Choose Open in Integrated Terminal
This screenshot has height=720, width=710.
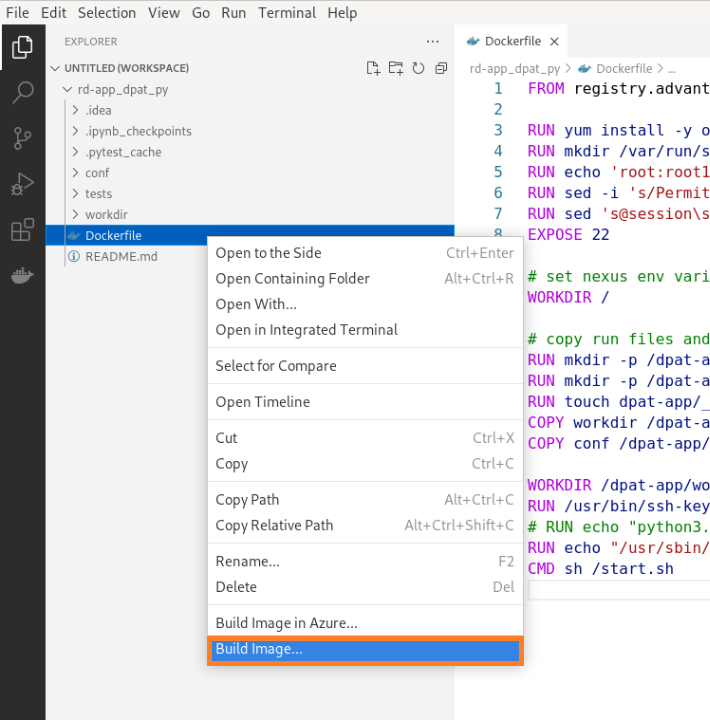pyautogui.click(x=306, y=330)
